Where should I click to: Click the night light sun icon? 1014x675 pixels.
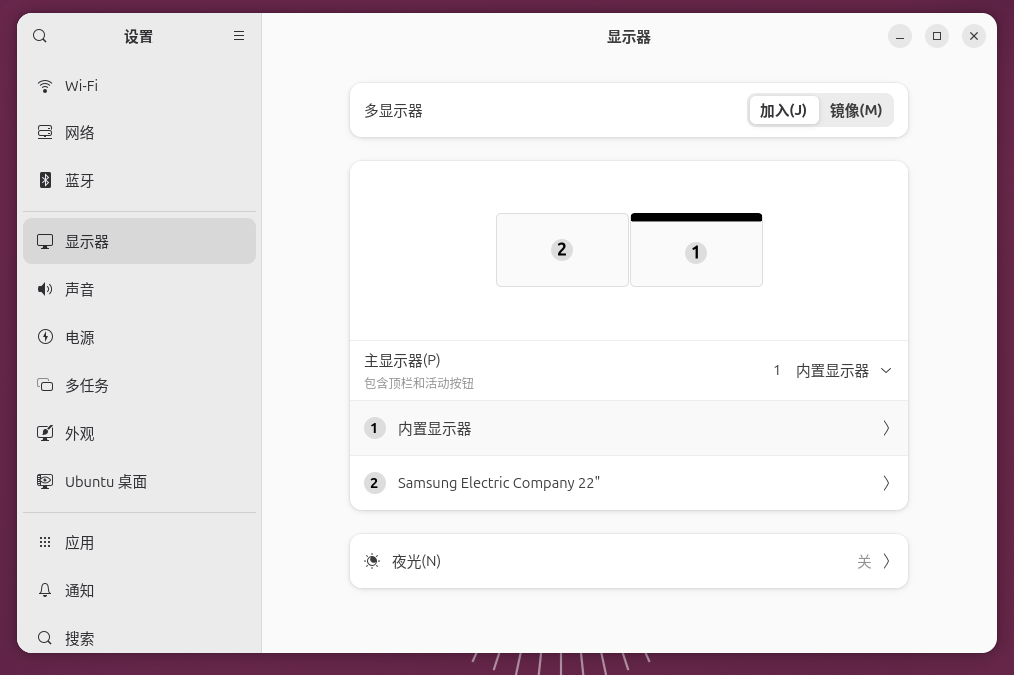coord(372,561)
